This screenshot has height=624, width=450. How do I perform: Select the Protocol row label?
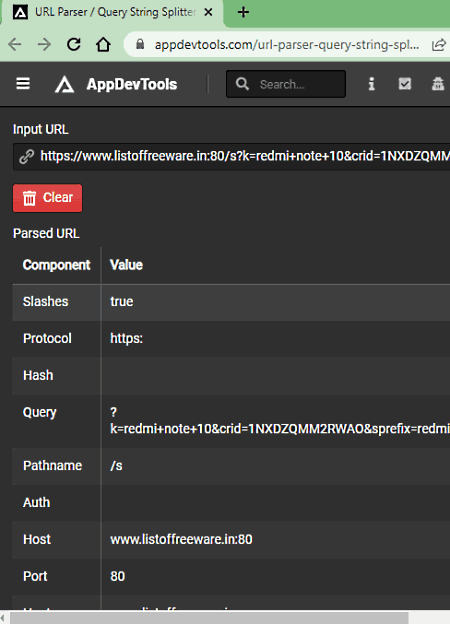coord(47,338)
